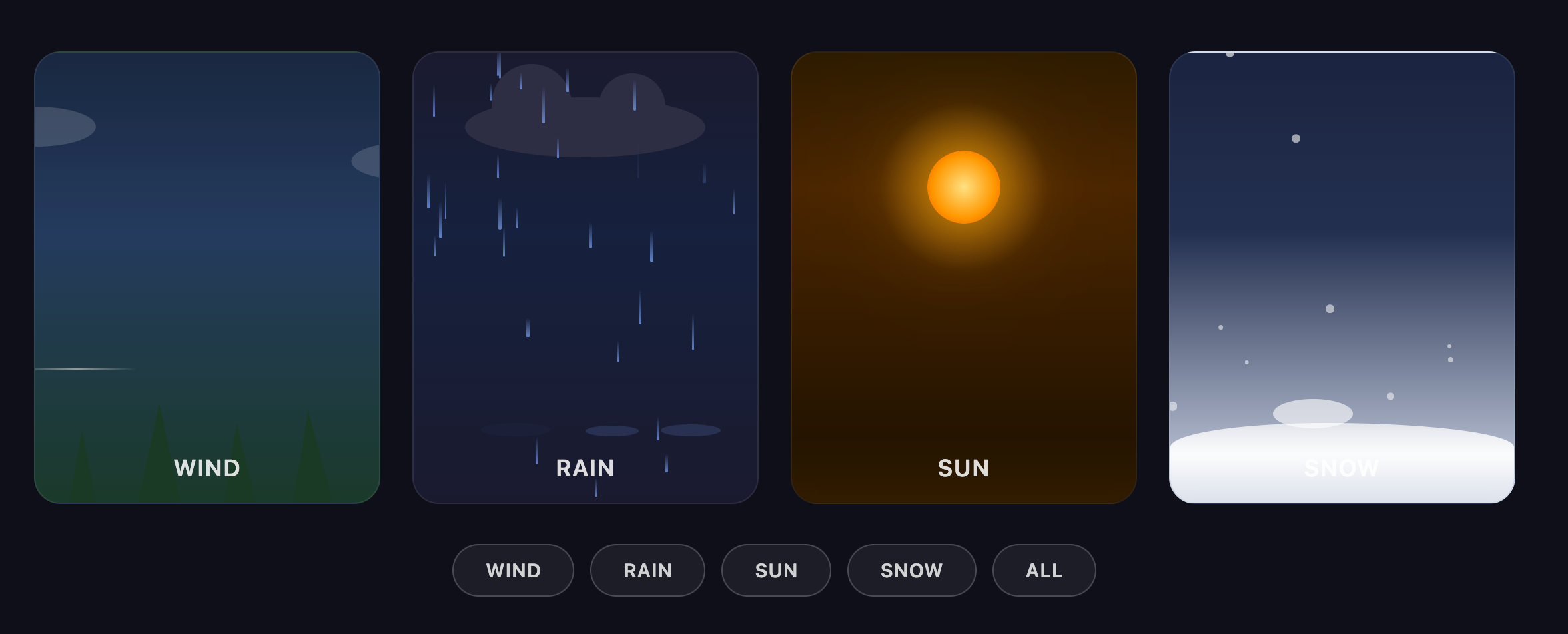Click the WIND label on the card
Viewport: 1568px width, 634px height.
point(207,468)
